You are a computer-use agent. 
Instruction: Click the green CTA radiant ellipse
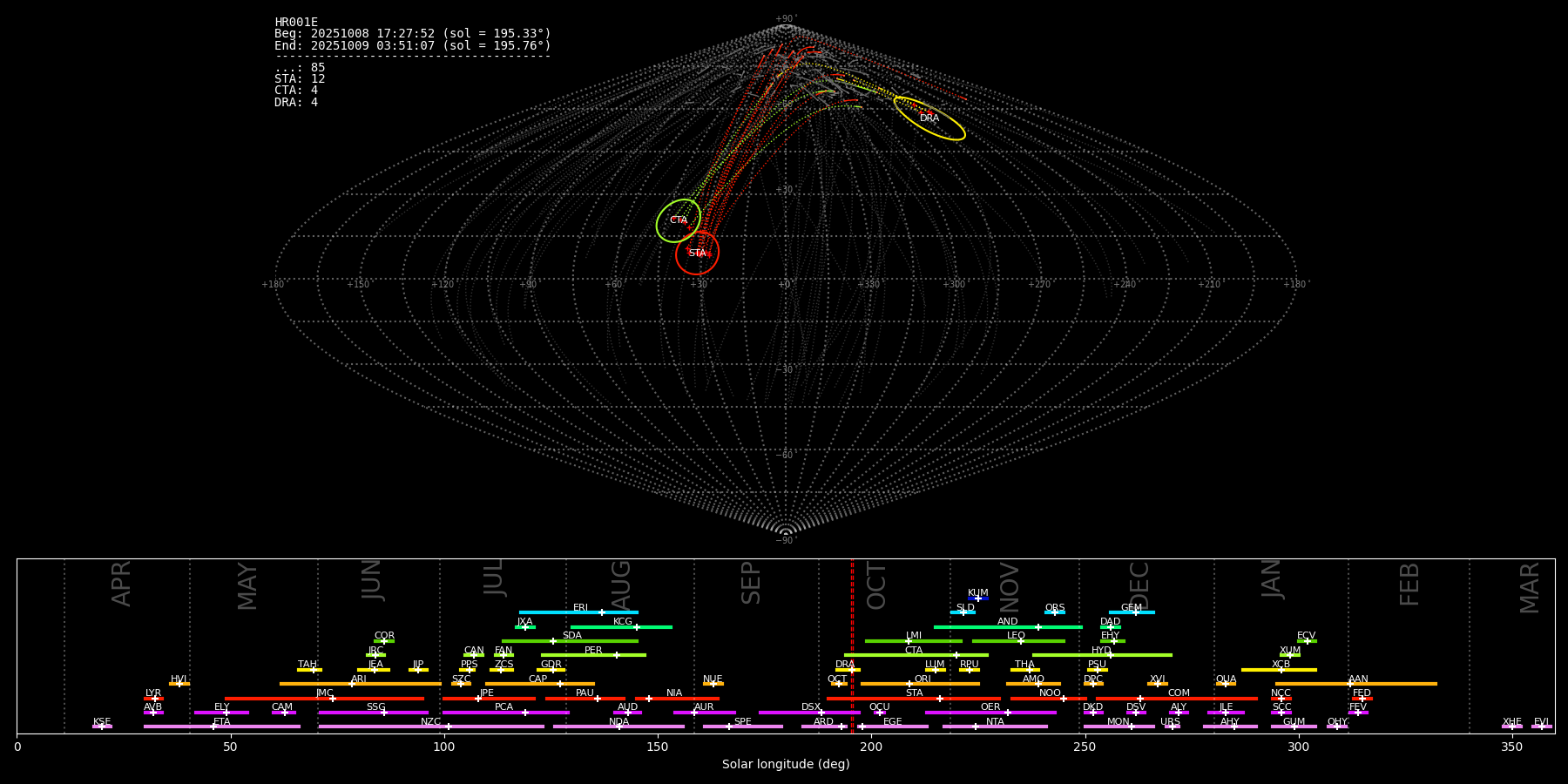(x=679, y=220)
